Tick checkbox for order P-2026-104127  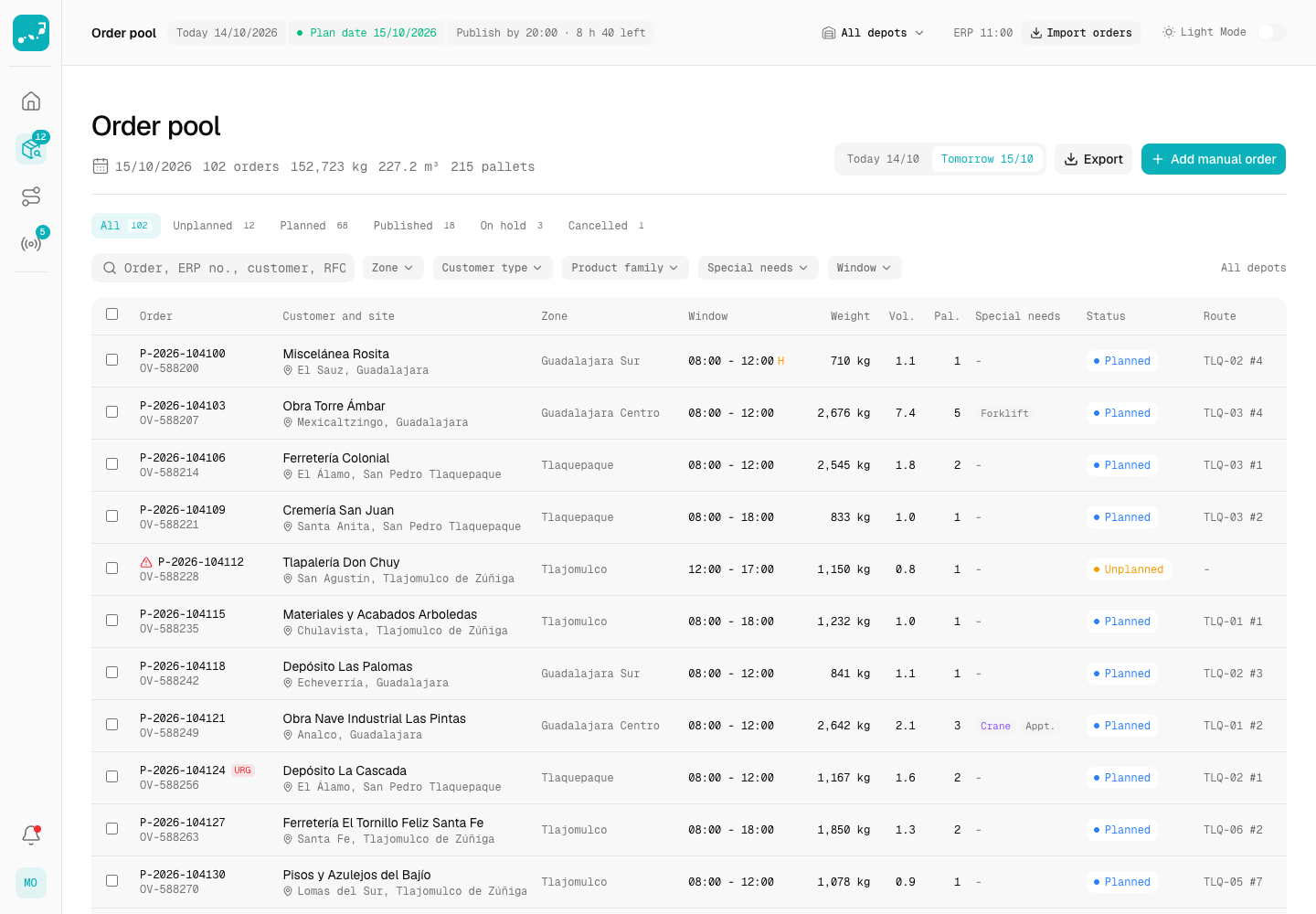112,829
